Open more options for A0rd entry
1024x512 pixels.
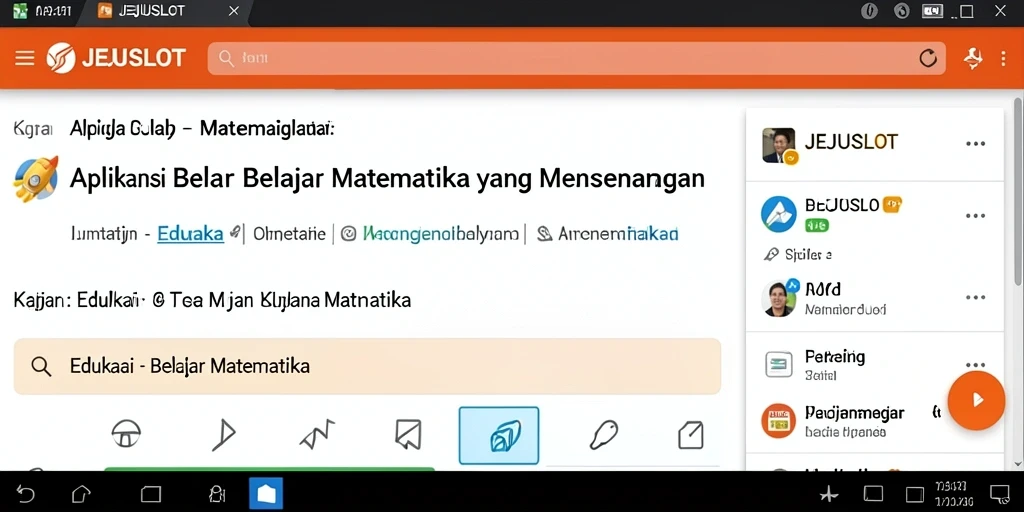point(975,297)
